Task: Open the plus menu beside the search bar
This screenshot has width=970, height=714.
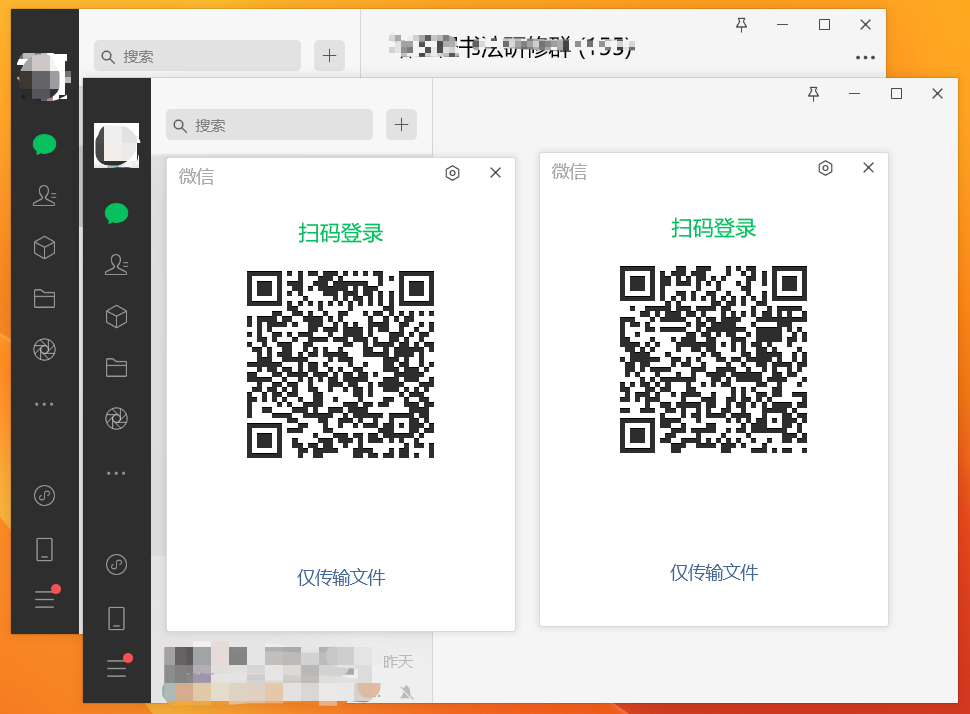Action: pos(401,124)
